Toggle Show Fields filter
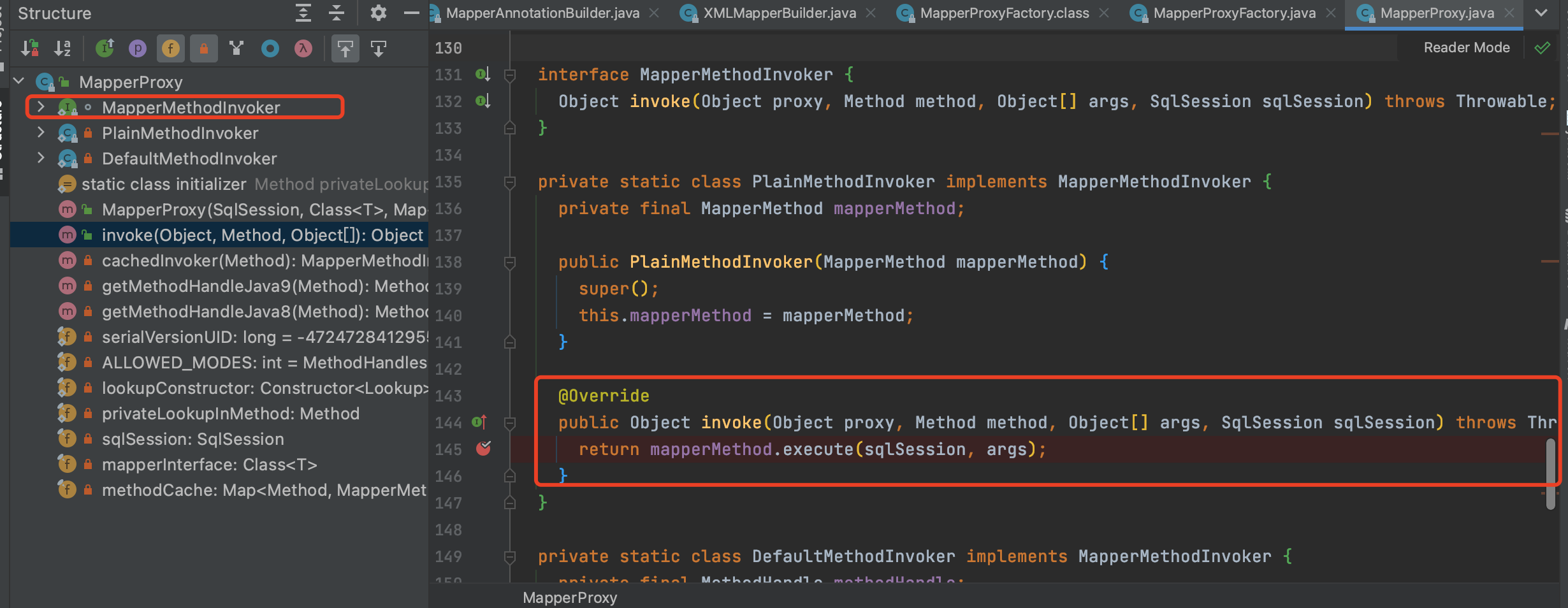 [x=171, y=48]
